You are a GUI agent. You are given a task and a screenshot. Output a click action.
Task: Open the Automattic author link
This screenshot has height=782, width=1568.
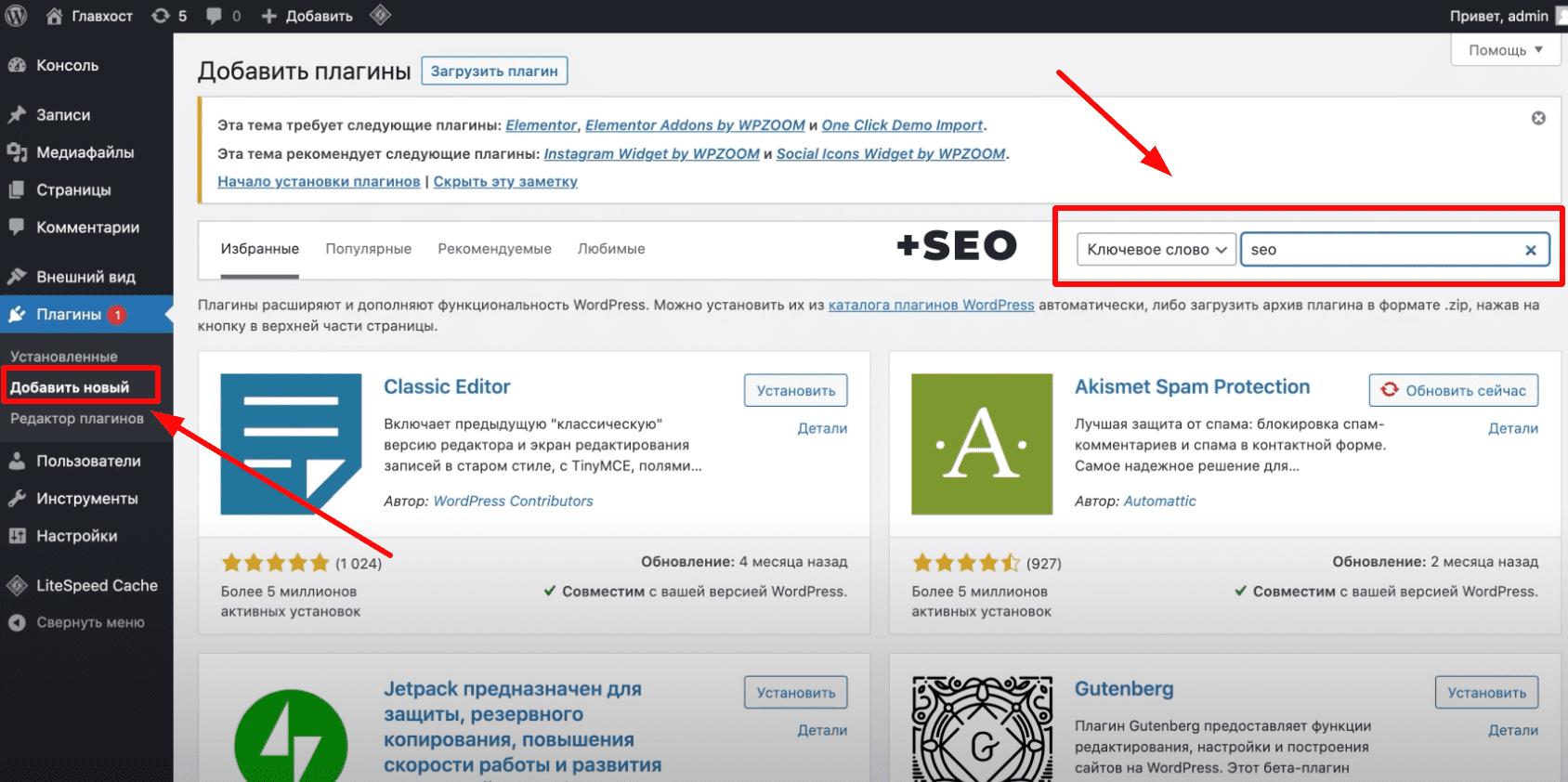point(1159,502)
